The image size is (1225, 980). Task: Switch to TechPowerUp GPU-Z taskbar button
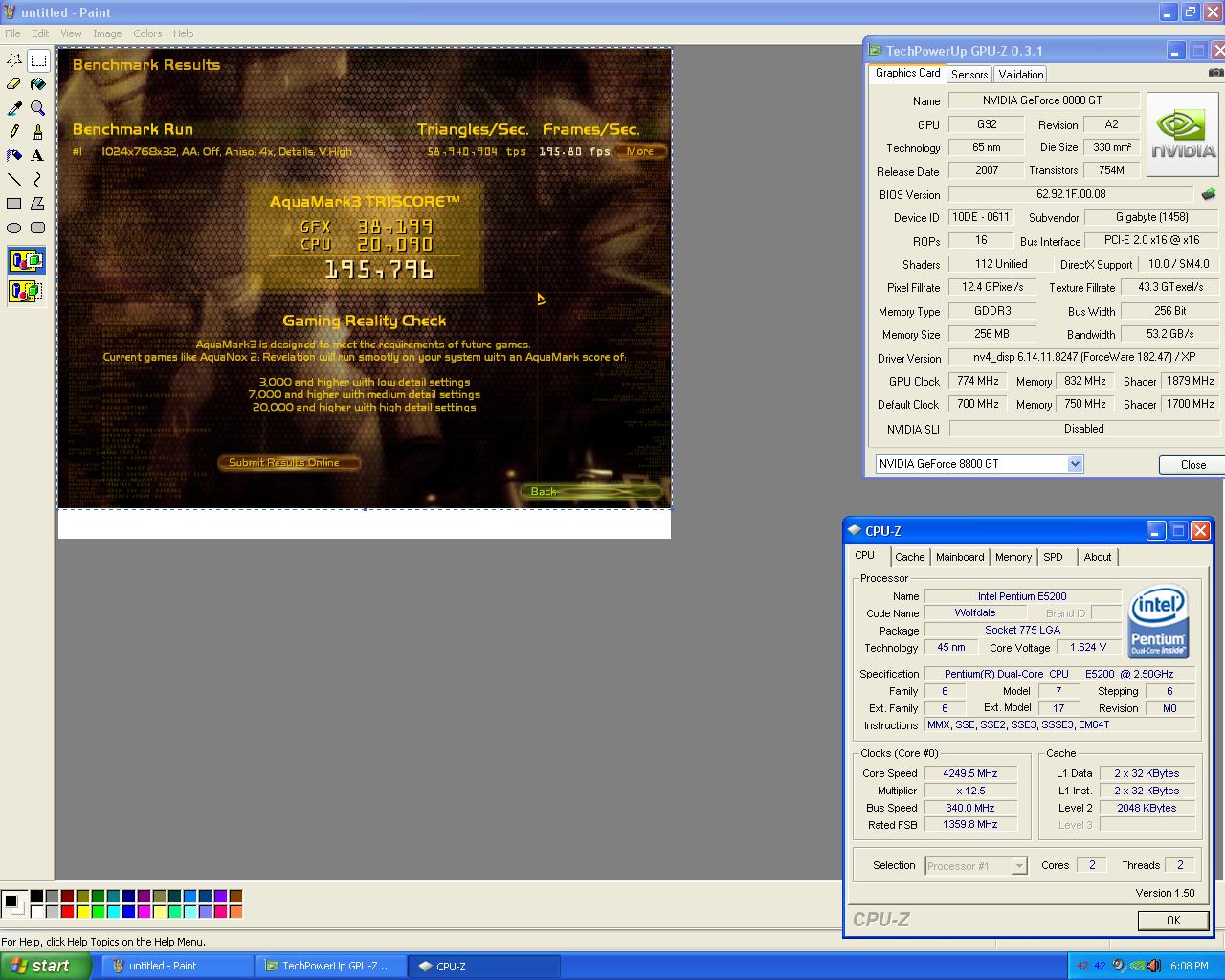(330, 966)
